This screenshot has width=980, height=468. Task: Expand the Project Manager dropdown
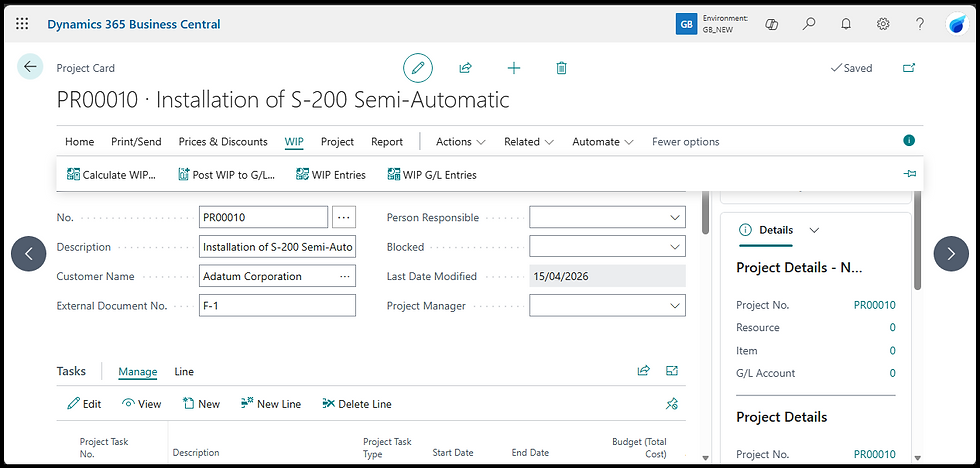click(x=674, y=306)
